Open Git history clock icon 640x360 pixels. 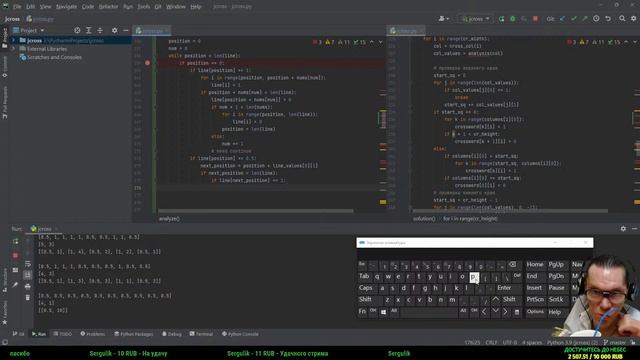coord(596,19)
